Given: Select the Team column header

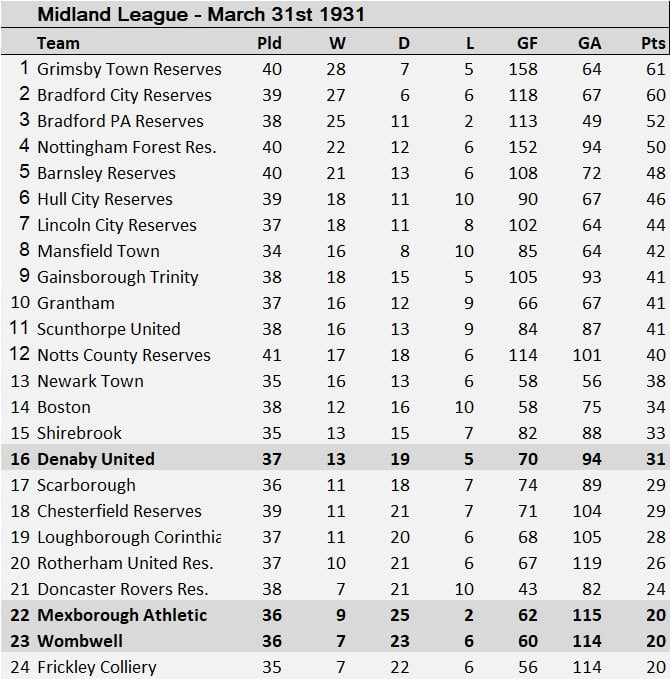Looking at the screenshot, I should coord(58,43).
